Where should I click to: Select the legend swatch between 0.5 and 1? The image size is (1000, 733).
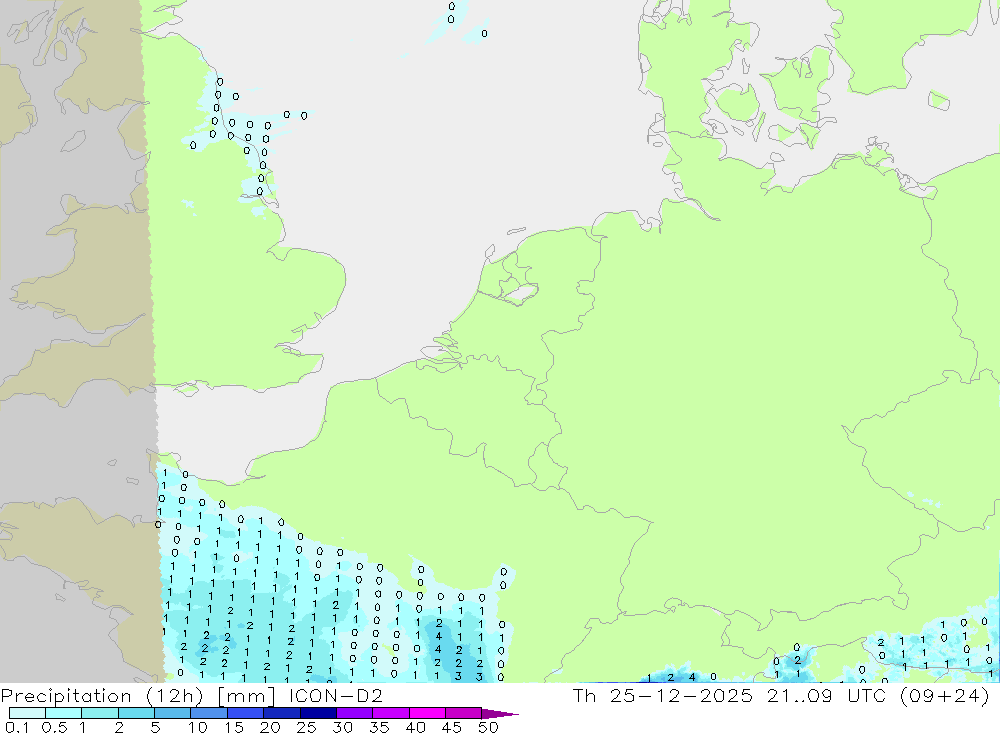pyautogui.click(x=64, y=713)
